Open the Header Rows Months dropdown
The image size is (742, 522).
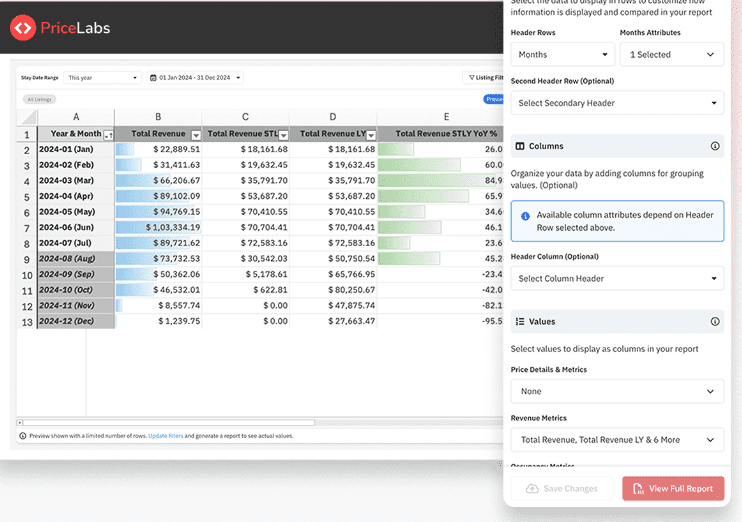click(563, 54)
